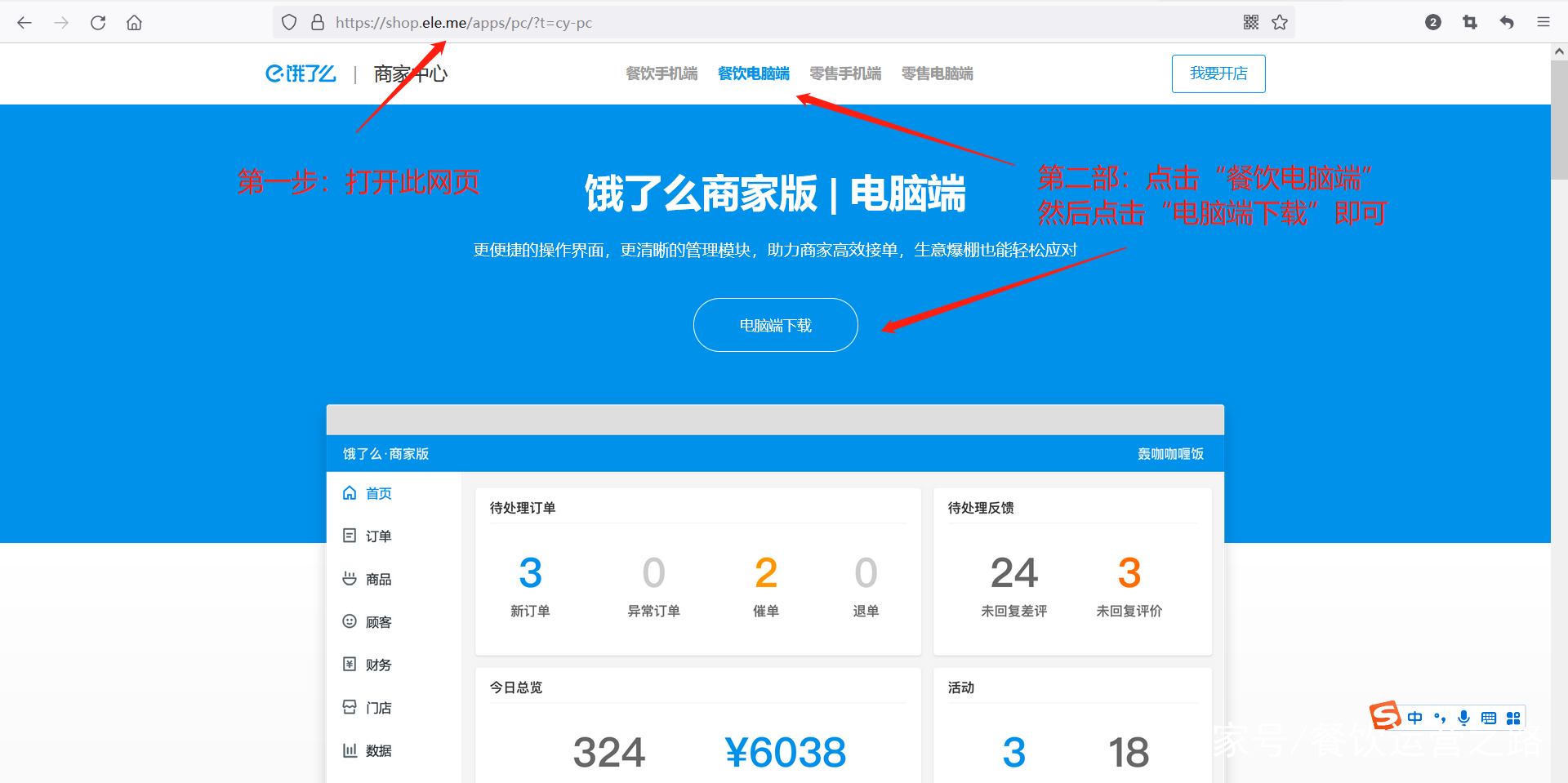Click the 异常订单 count 0
The image size is (1568, 783).
pyautogui.click(x=653, y=572)
